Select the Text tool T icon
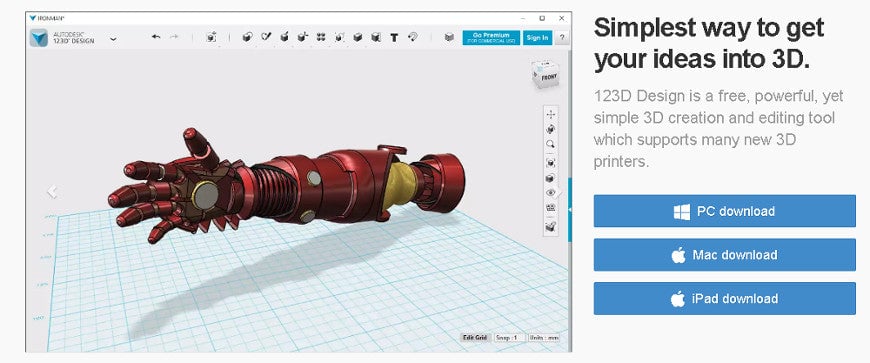 click(x=394, y=38)
